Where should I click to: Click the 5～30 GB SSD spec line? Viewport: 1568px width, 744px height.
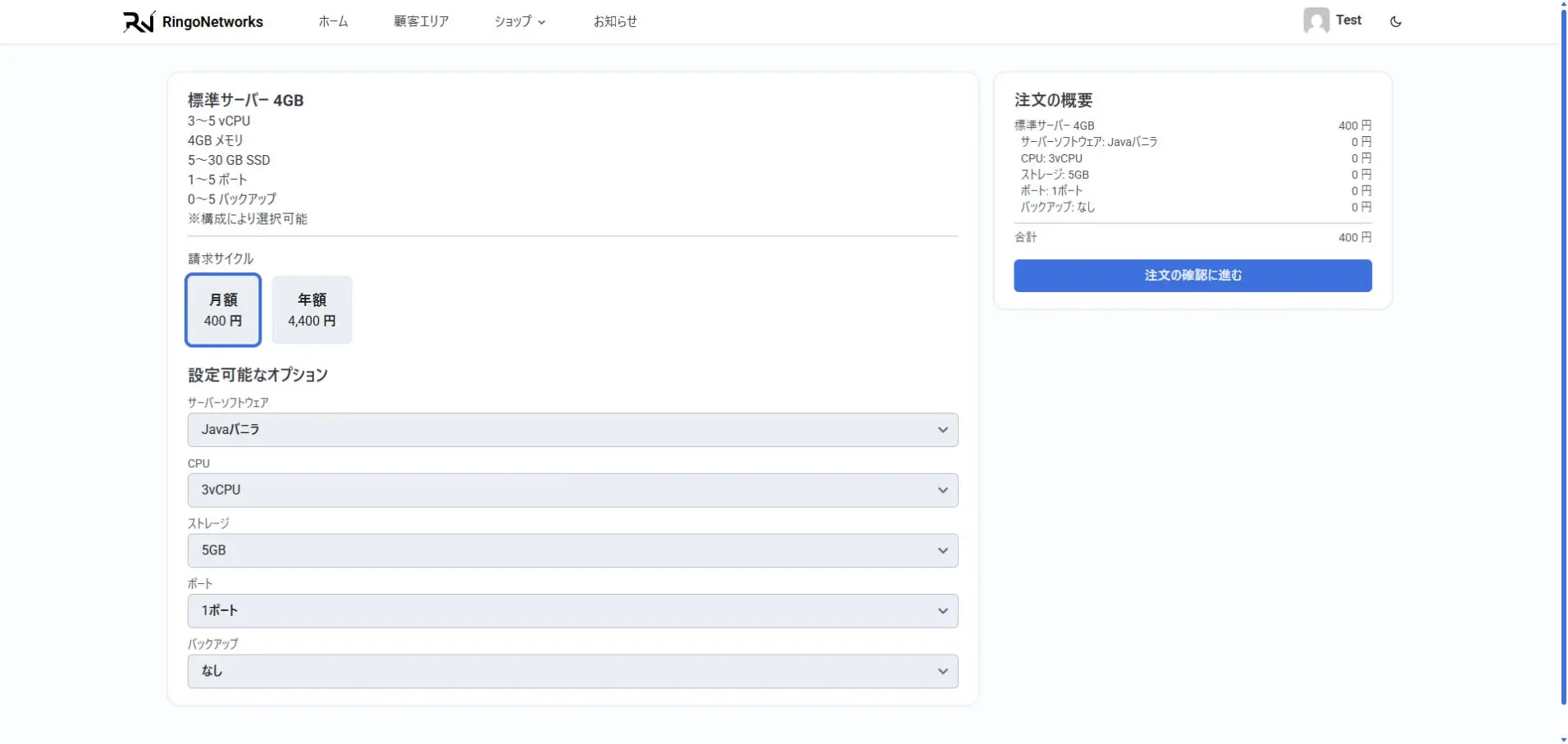pyautogui.click(x=229, y=160)
